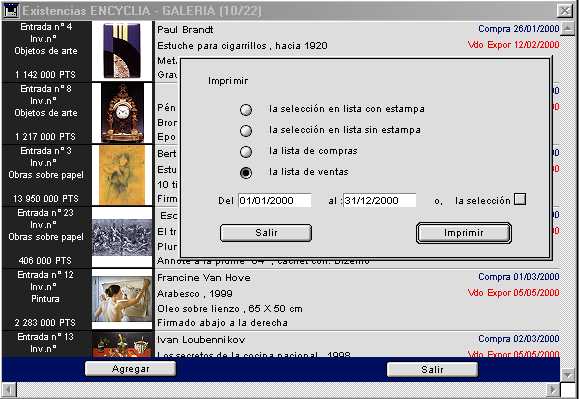This screenshot has width=579, height=399.
Task: Click 'Entrada n° 8' entry label
Action: point(46,89)
